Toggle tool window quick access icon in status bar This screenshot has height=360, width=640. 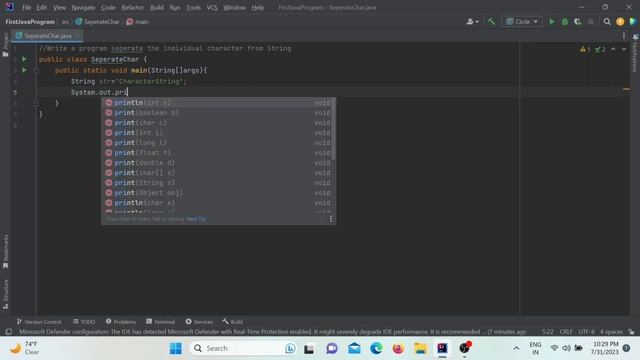9,332
